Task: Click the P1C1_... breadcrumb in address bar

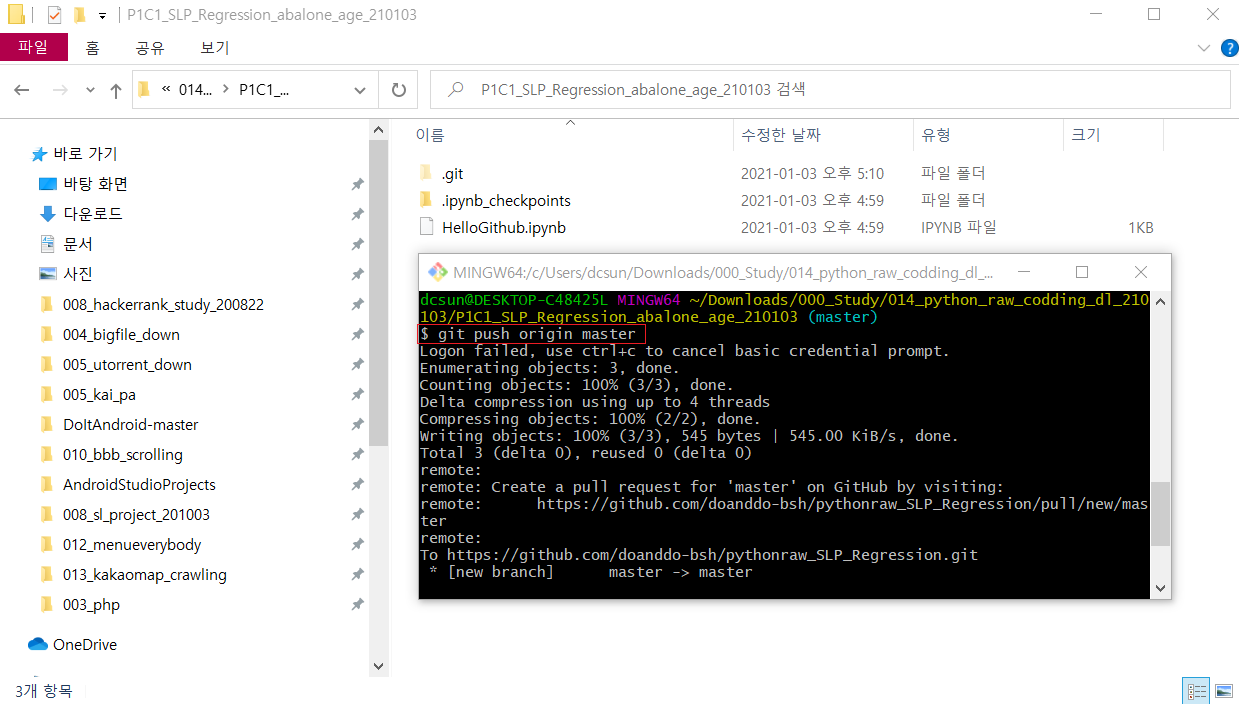Action: pyautogui.click(x=264, y=90)
